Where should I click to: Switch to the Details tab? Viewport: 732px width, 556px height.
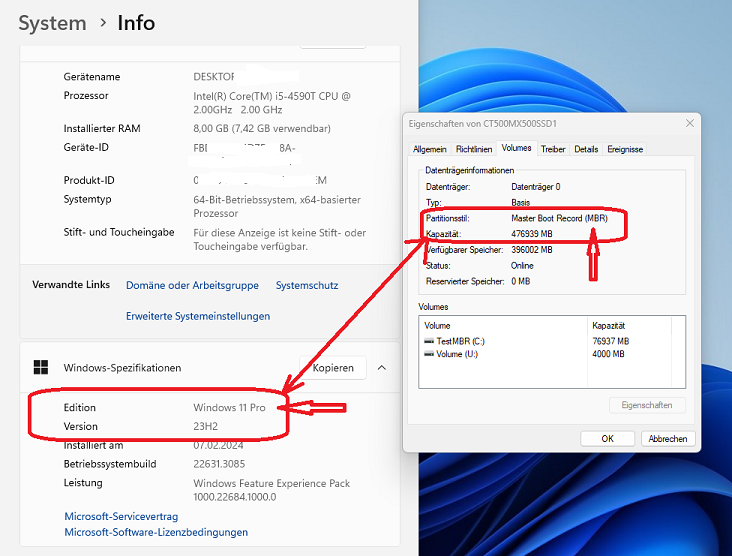pos(586,149)
